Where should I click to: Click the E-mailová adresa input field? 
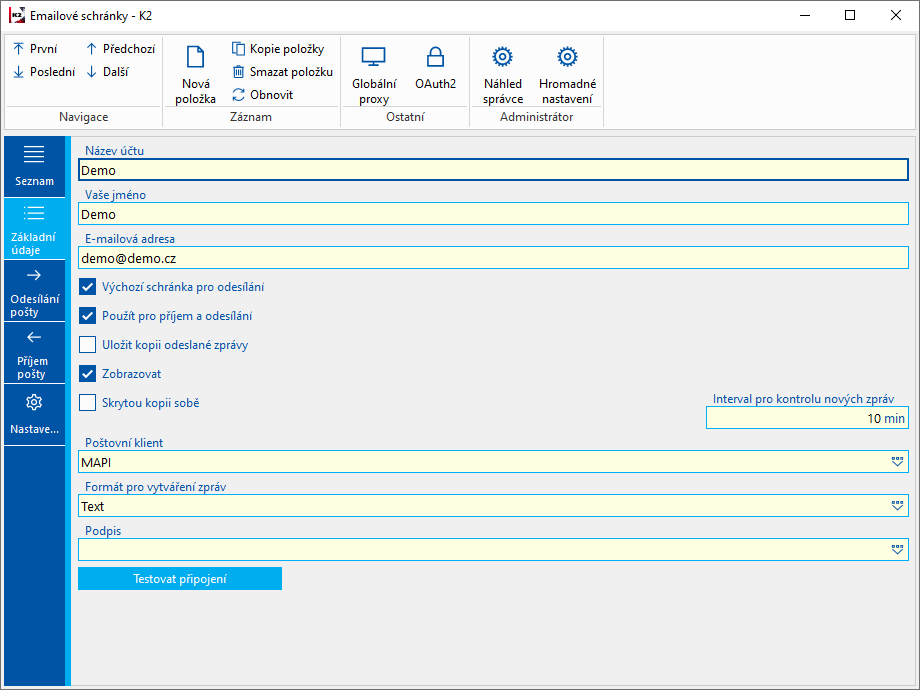(492, 258)
